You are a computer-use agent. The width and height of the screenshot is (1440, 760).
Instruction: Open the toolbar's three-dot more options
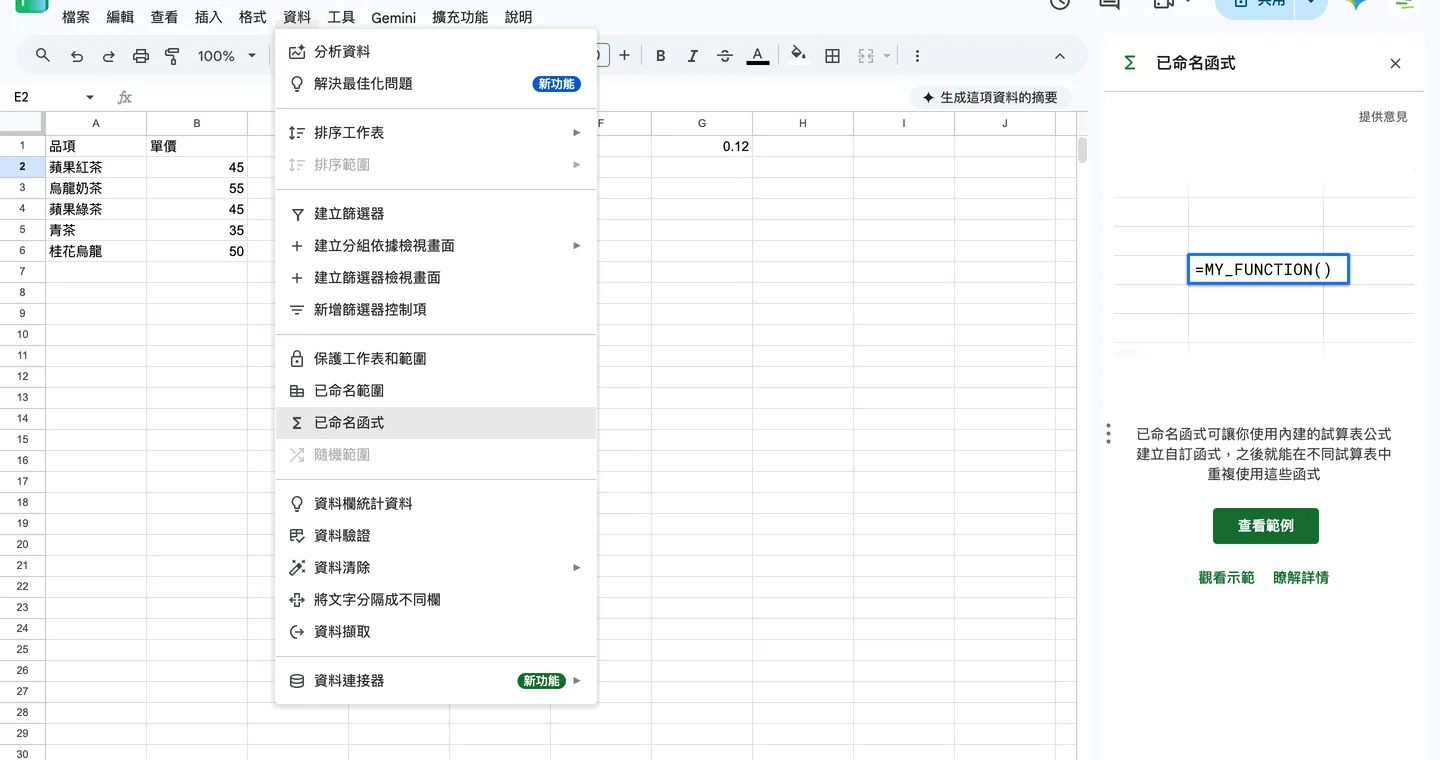pos(917,56)
